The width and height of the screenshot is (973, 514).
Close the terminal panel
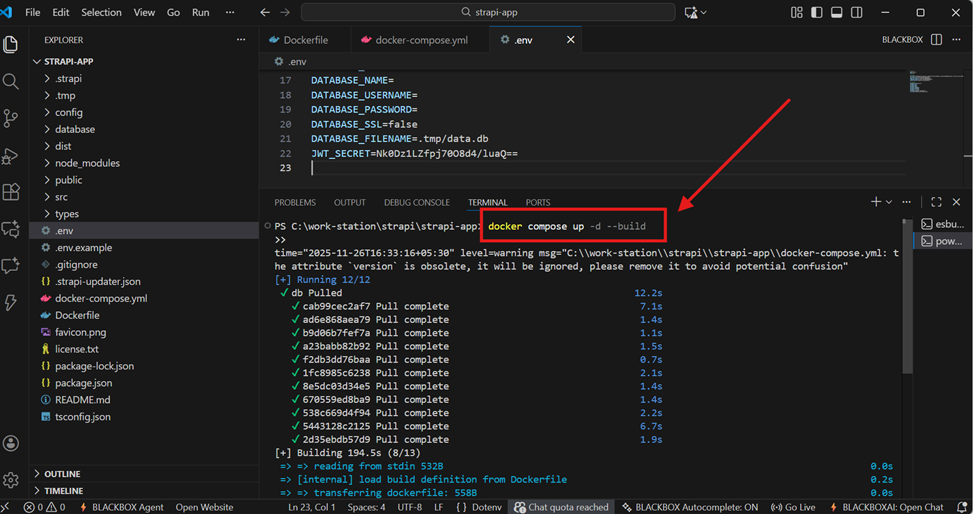coord(956,202)
